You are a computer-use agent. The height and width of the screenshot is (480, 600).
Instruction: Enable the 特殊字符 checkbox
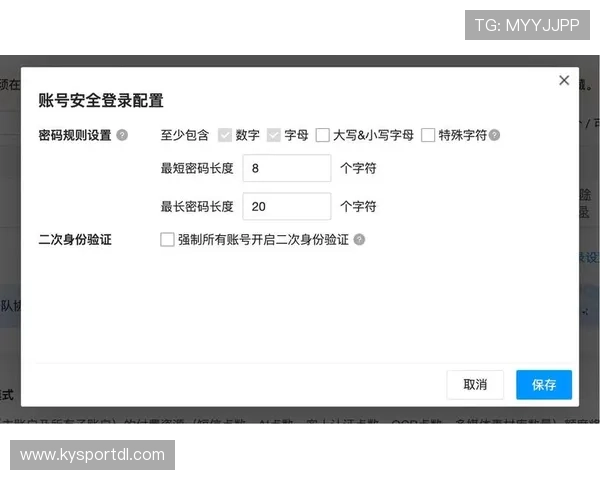click(428, 135)
